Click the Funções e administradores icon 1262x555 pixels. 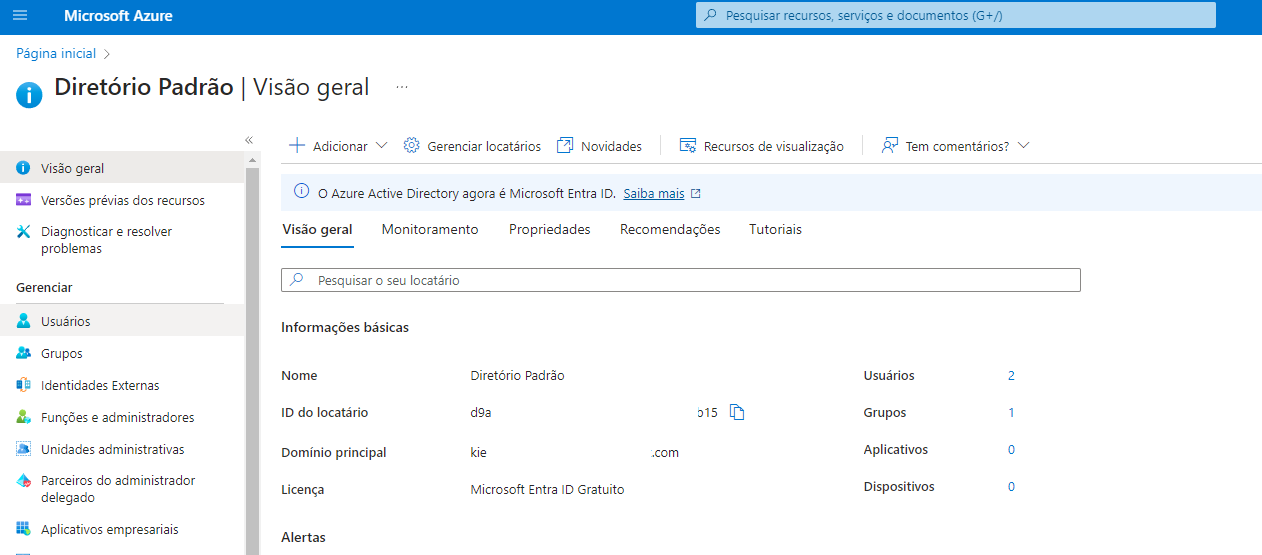(23, 417)
